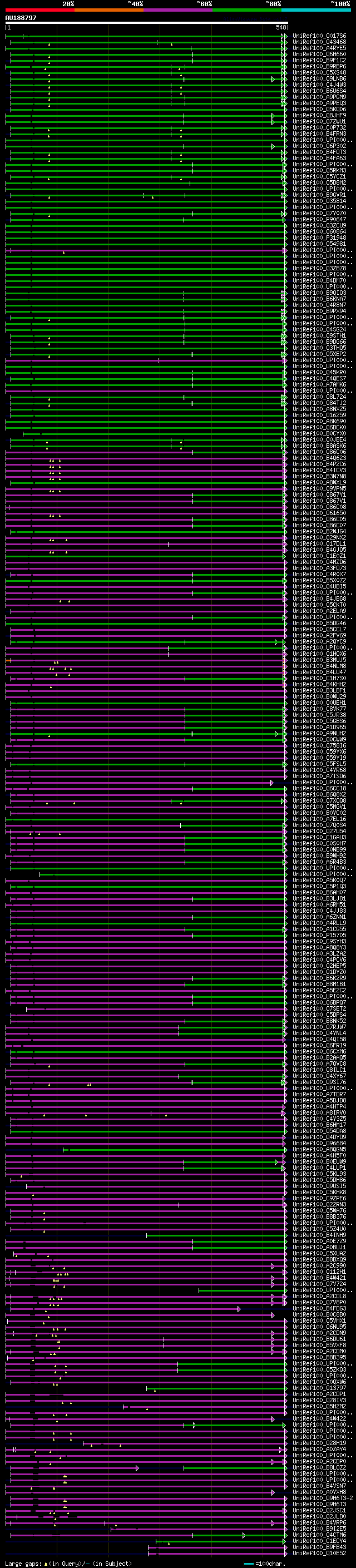
Task: Open hit UniRef100_Q9LNB6
Action: (x=319, y=78)
